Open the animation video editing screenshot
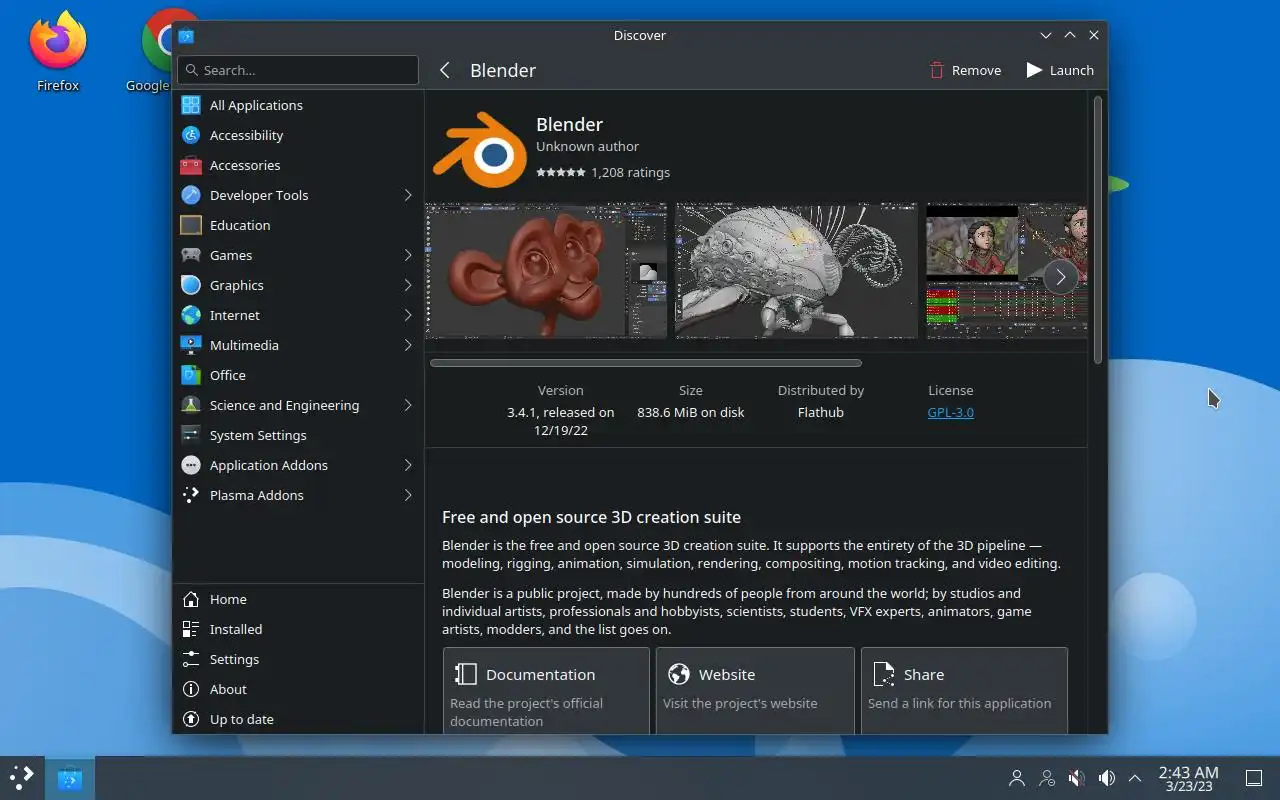Image resolution: width=1280 pixels, height=800 pixels. coord(1006,271)
